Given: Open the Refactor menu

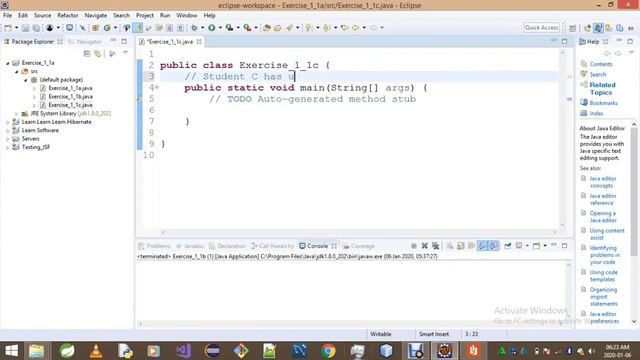Looking at the screenshot, I should pos(67,15).
